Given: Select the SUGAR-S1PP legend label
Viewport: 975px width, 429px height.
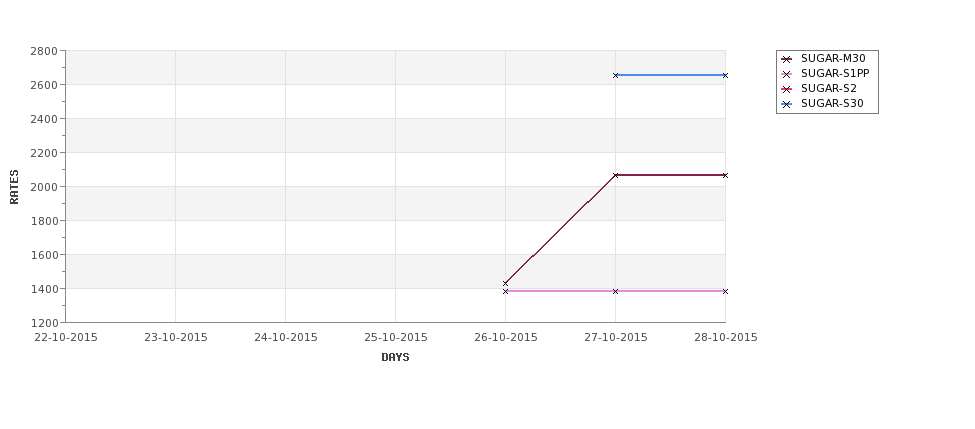Looking at the screenshot, I should [835, 73].
